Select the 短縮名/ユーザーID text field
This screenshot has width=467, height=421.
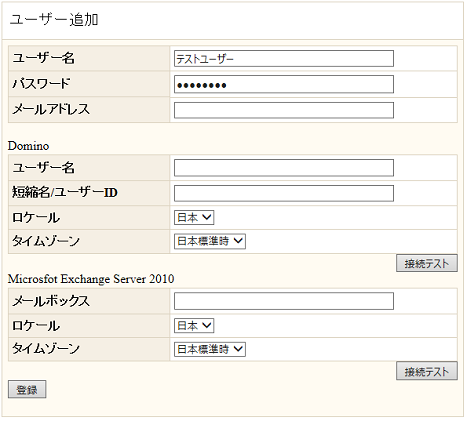click(x=284, y=193)
